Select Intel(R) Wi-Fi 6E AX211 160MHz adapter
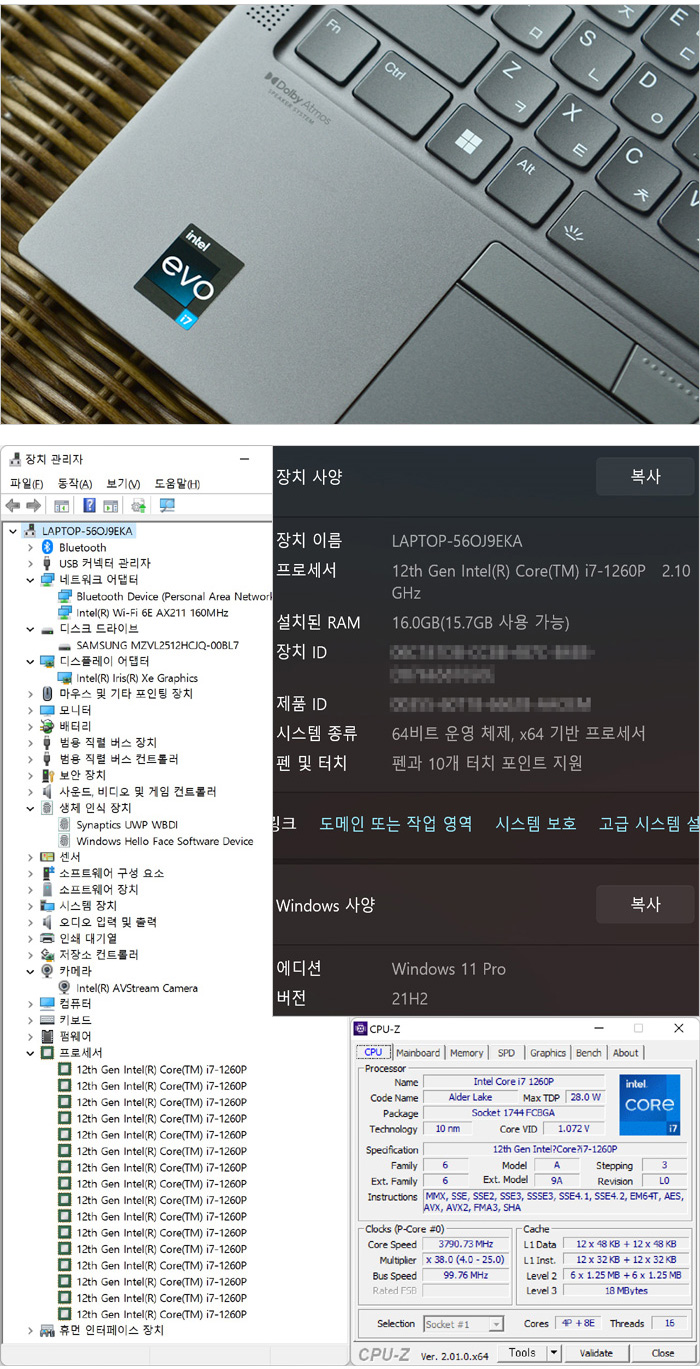700x1369 pixels. pos(152,612)
